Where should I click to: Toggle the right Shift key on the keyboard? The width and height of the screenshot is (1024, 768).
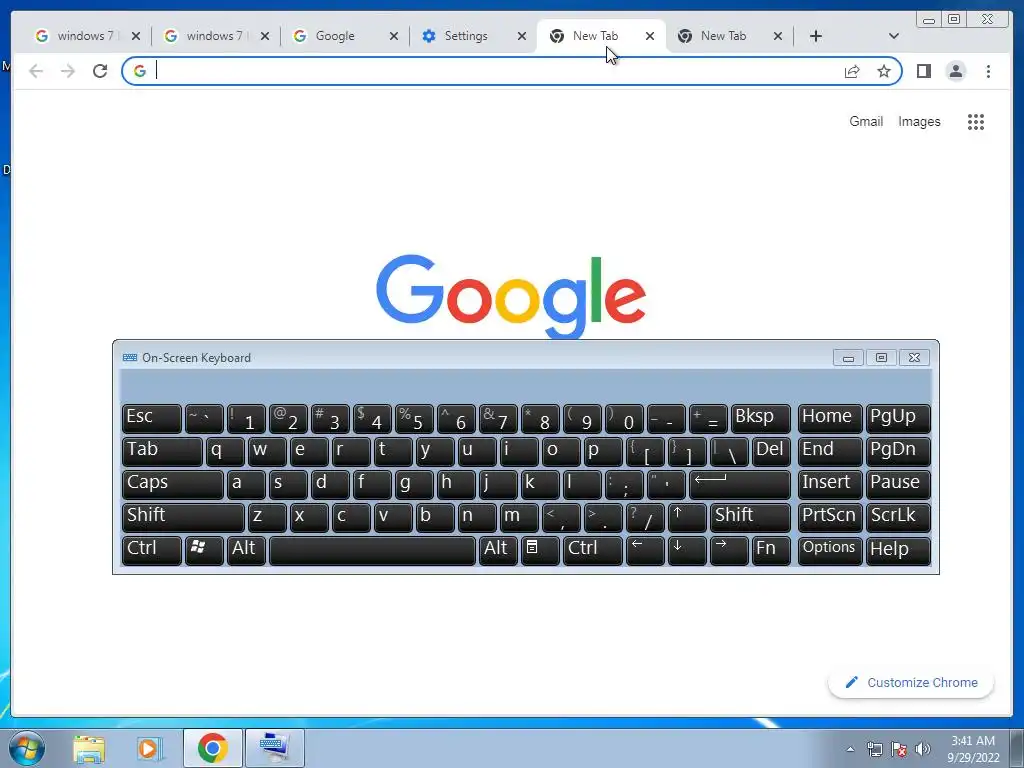[750, 517]
